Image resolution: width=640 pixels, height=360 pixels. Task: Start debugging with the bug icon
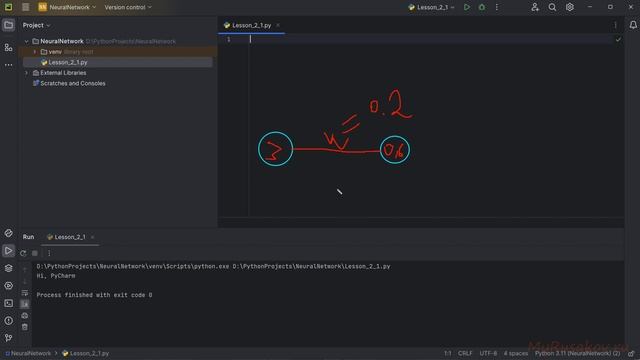click(x=482, y=7)
